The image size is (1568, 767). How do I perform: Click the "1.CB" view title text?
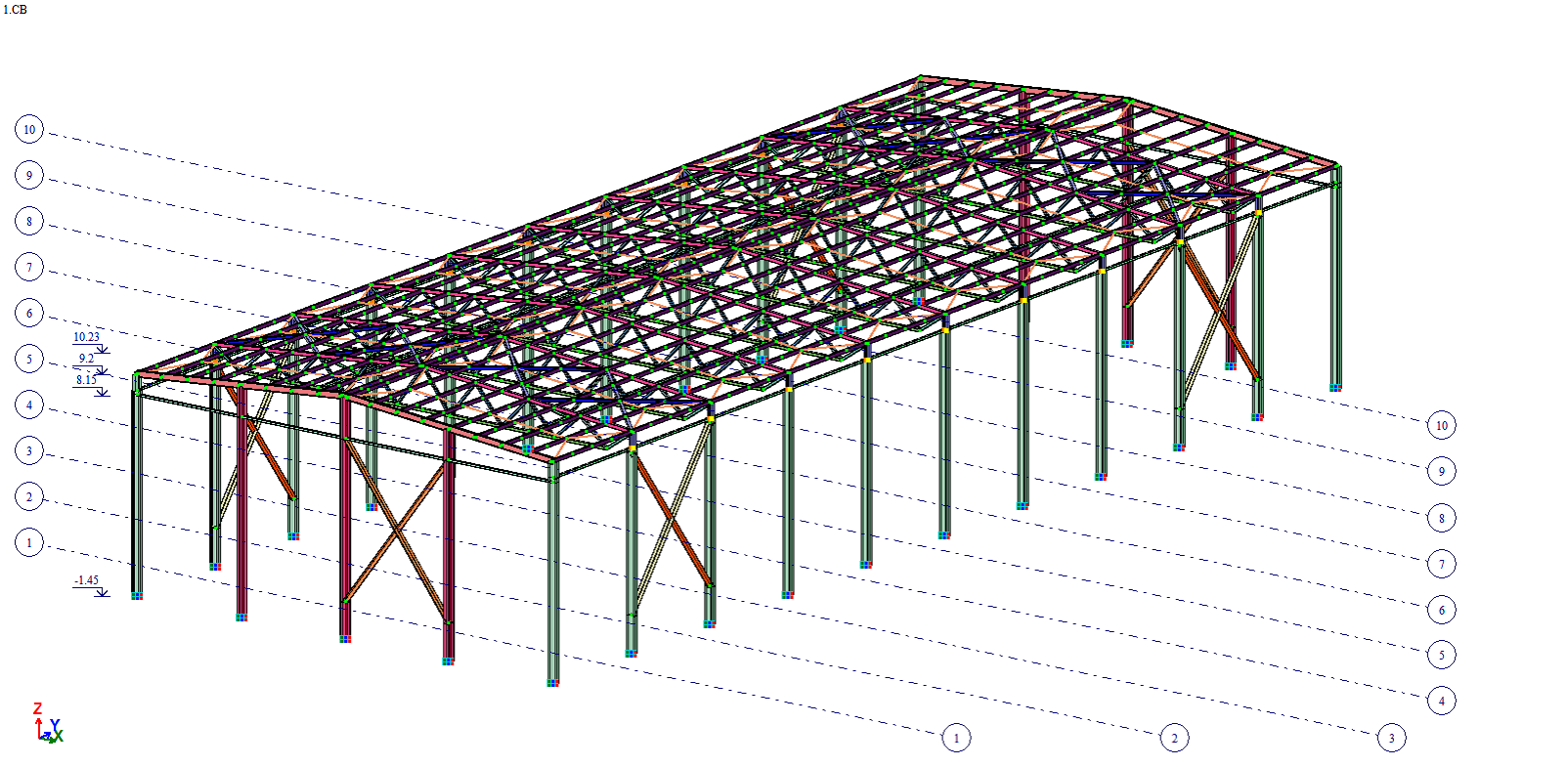click(x=15, y=10)
